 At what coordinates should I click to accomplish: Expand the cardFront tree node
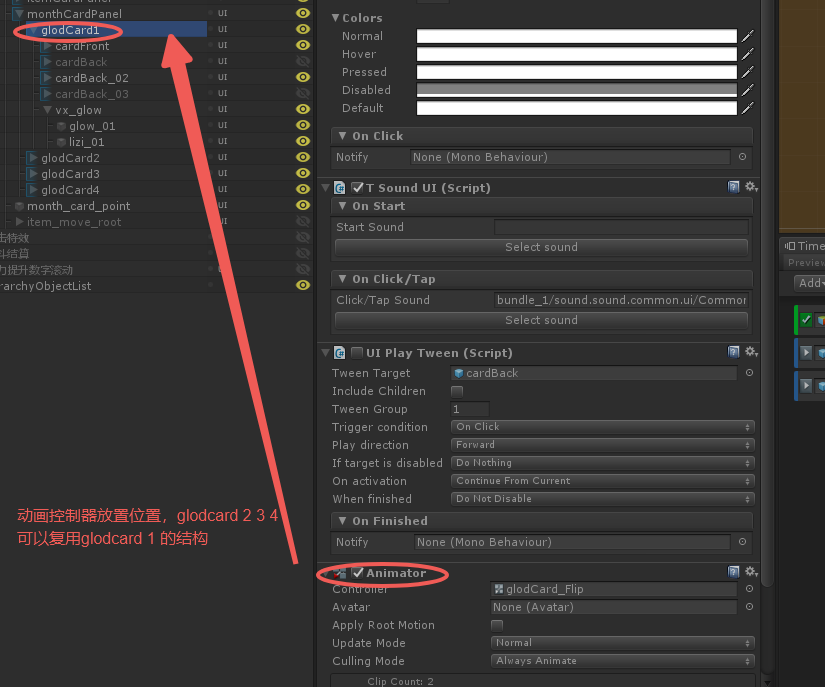pyautogui.click(x=47, y=46)
